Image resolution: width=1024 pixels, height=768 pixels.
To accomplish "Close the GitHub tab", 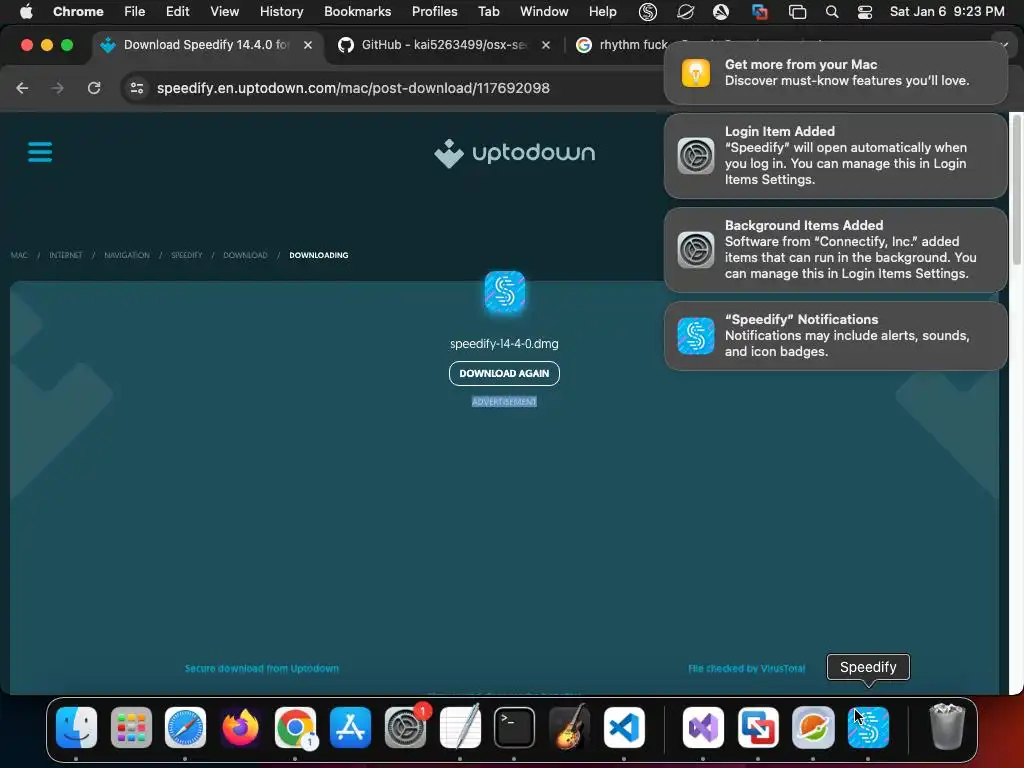I will pos(546,44).
